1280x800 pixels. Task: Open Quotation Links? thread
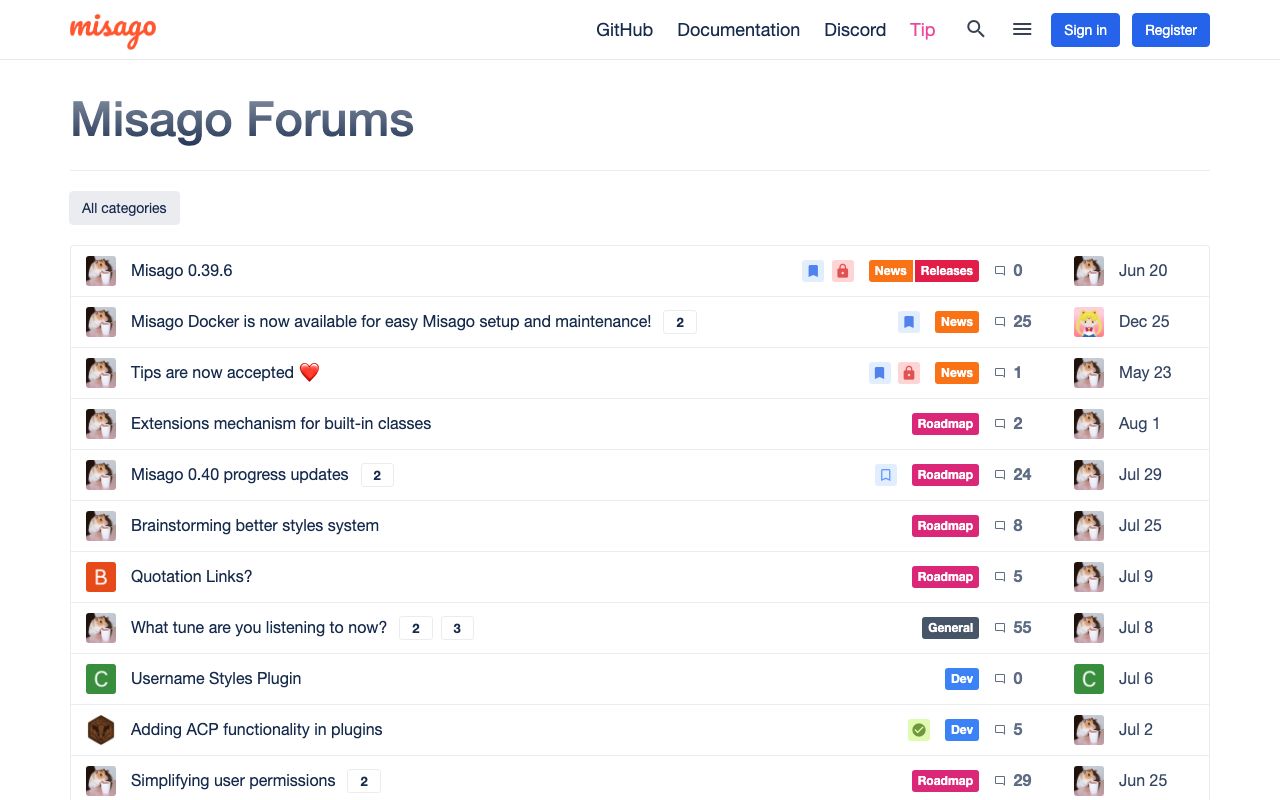(x=192, y=577)
